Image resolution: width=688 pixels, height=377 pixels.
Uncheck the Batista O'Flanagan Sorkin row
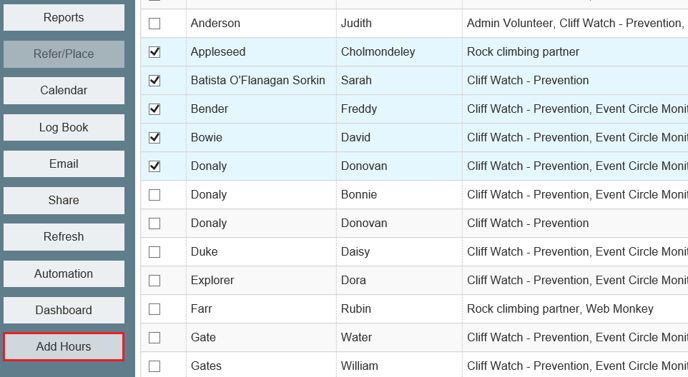pos(154,80)
